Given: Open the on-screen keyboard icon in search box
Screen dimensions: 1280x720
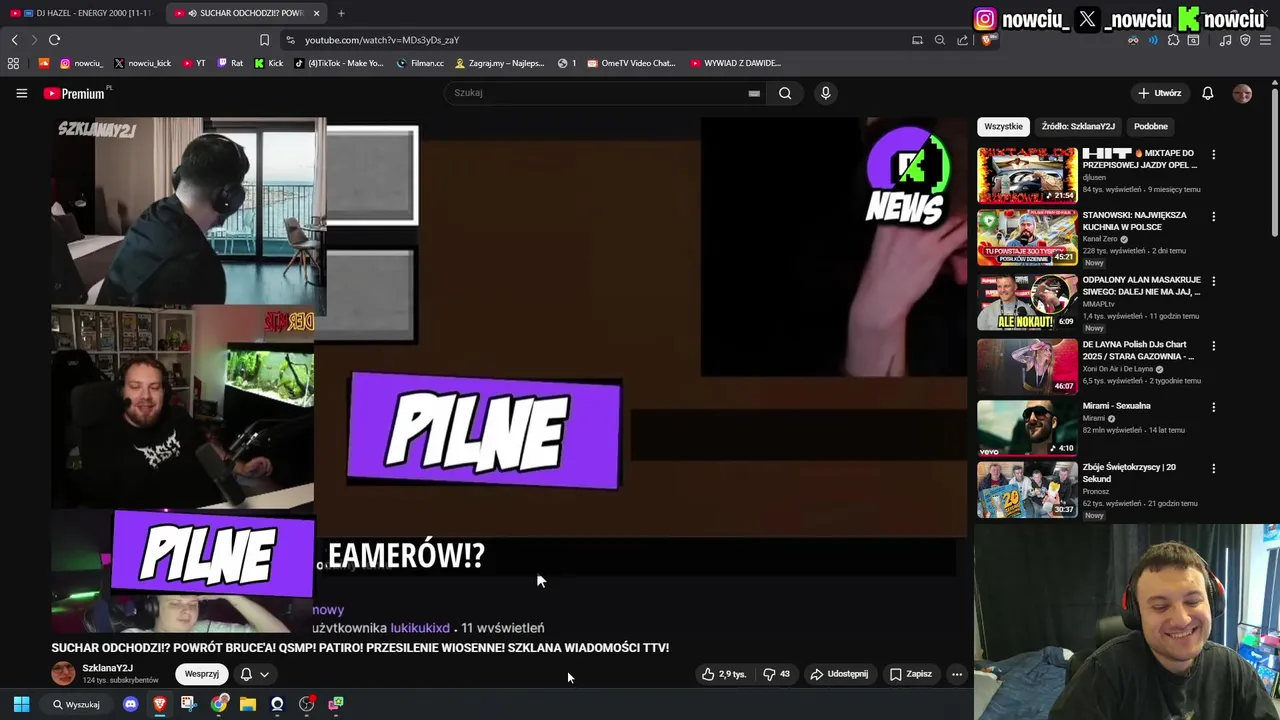Looking at the screenshot, I should click(754, 93).
